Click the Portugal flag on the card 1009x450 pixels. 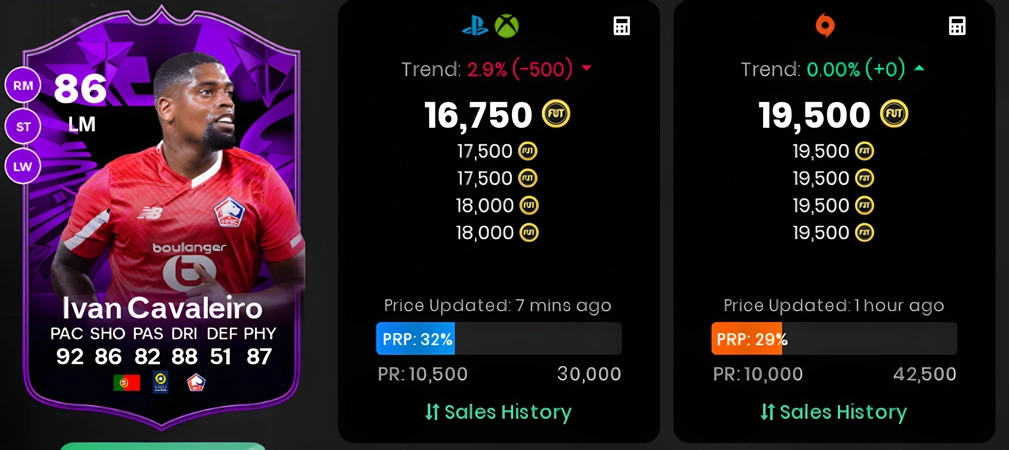pyautogui.click(x=127, y=383)
